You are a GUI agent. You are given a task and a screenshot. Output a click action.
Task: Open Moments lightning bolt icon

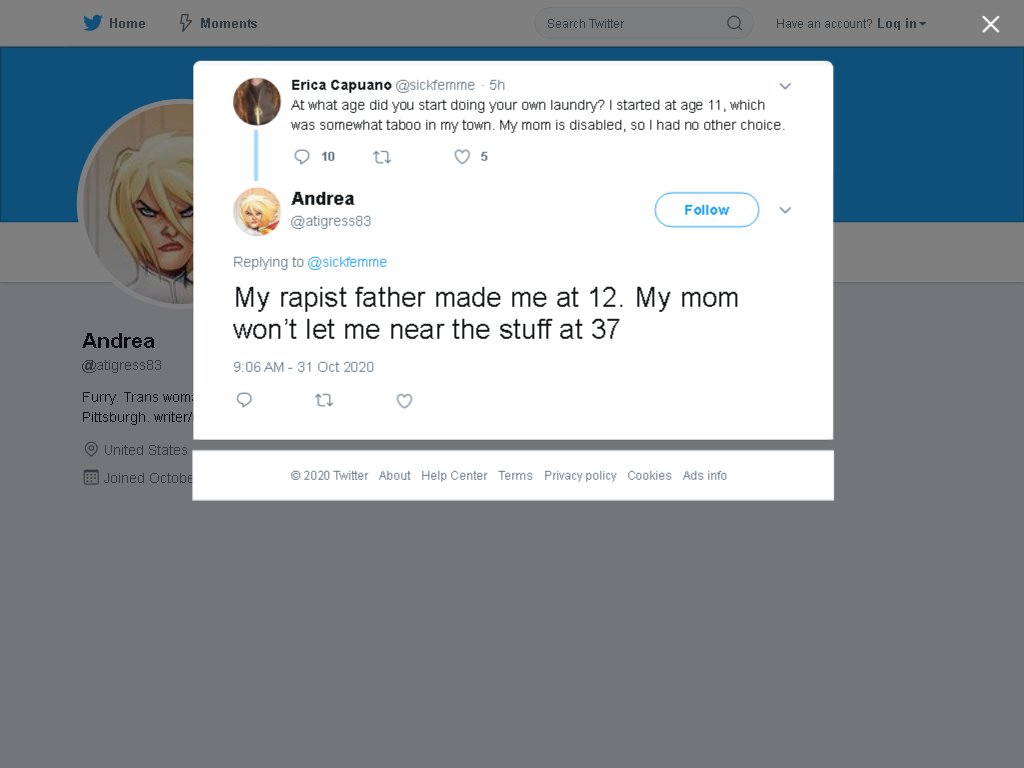point(185,24)
